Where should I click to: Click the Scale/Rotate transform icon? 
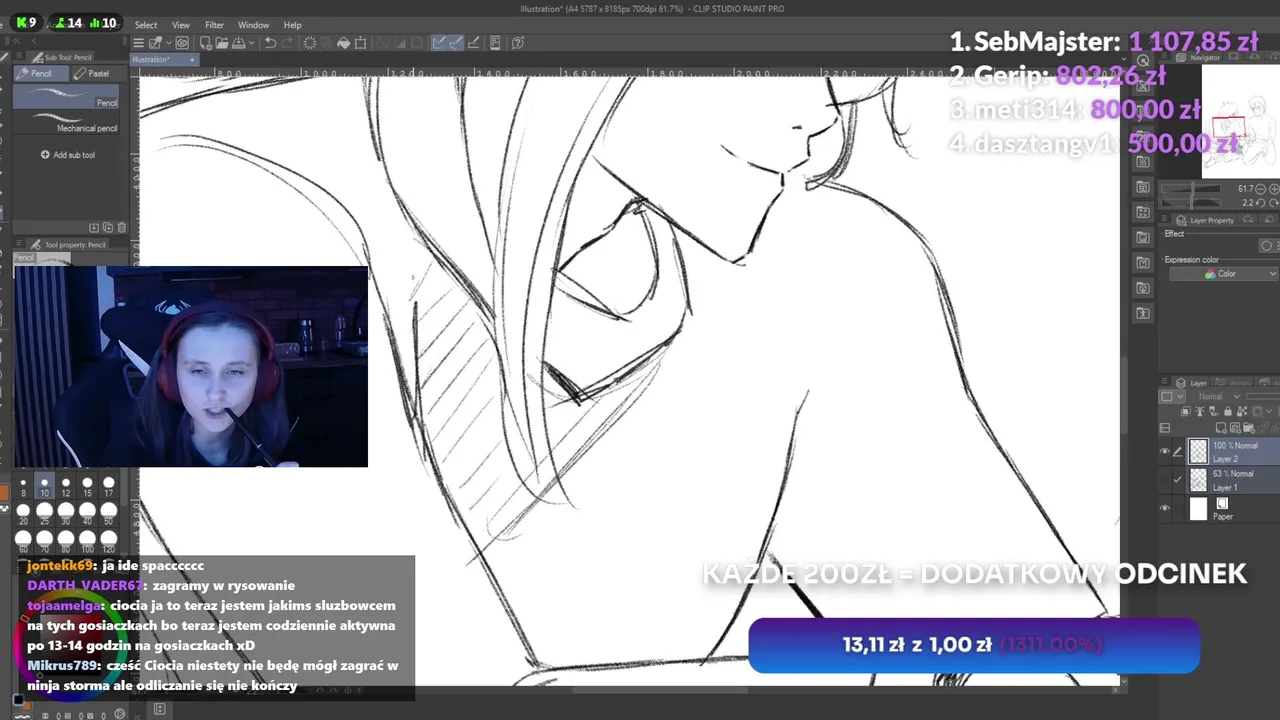(360, 43)
